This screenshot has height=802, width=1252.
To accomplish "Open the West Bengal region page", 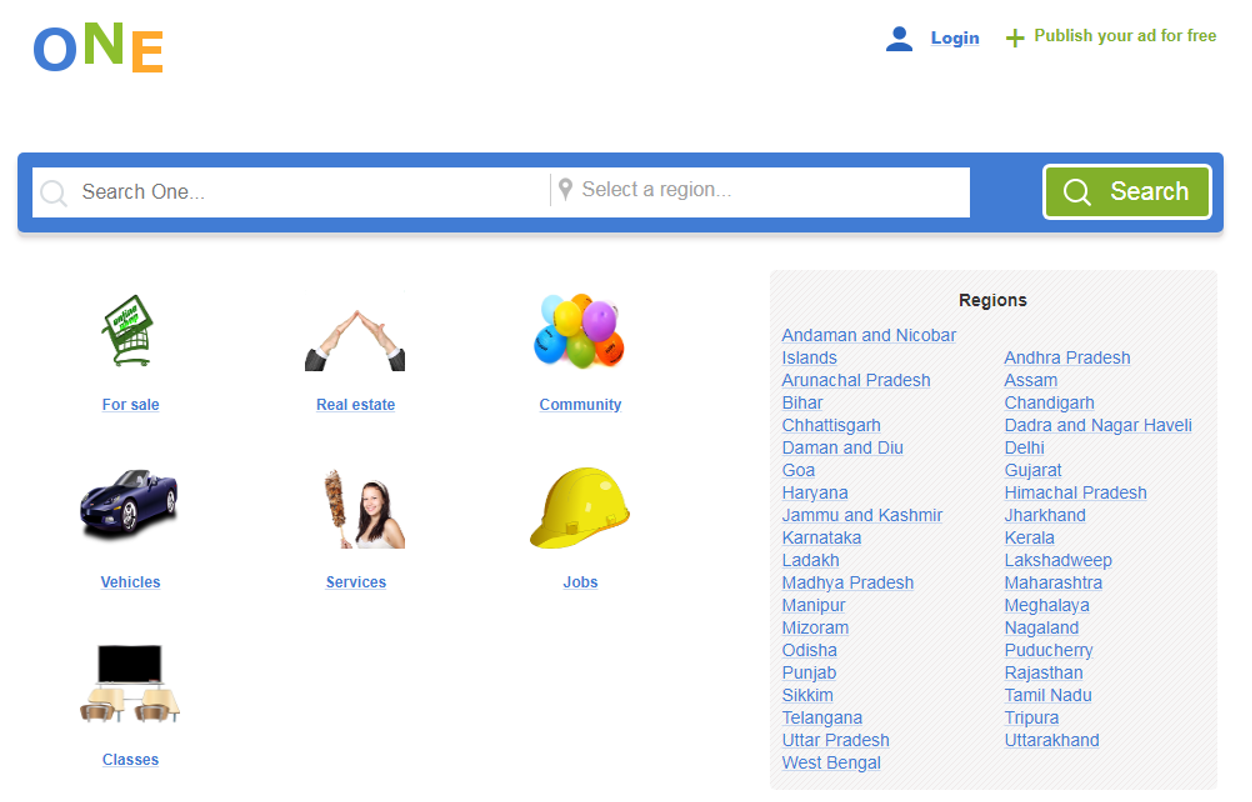I will (831, 762).
